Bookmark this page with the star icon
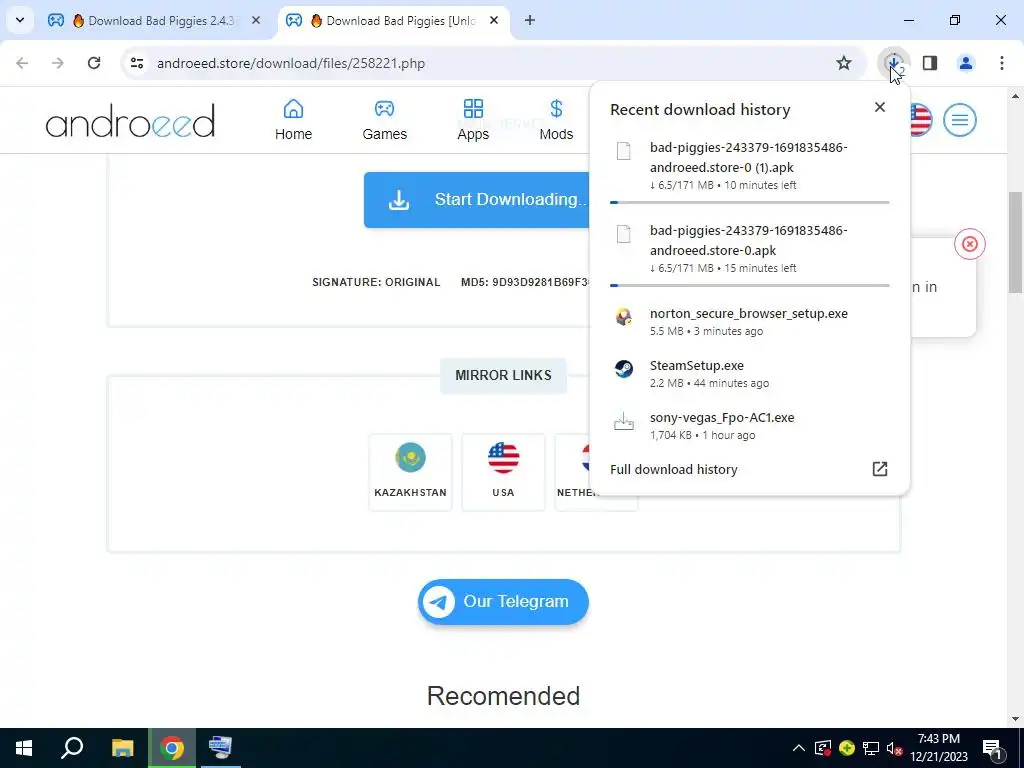 pos(844,63)
